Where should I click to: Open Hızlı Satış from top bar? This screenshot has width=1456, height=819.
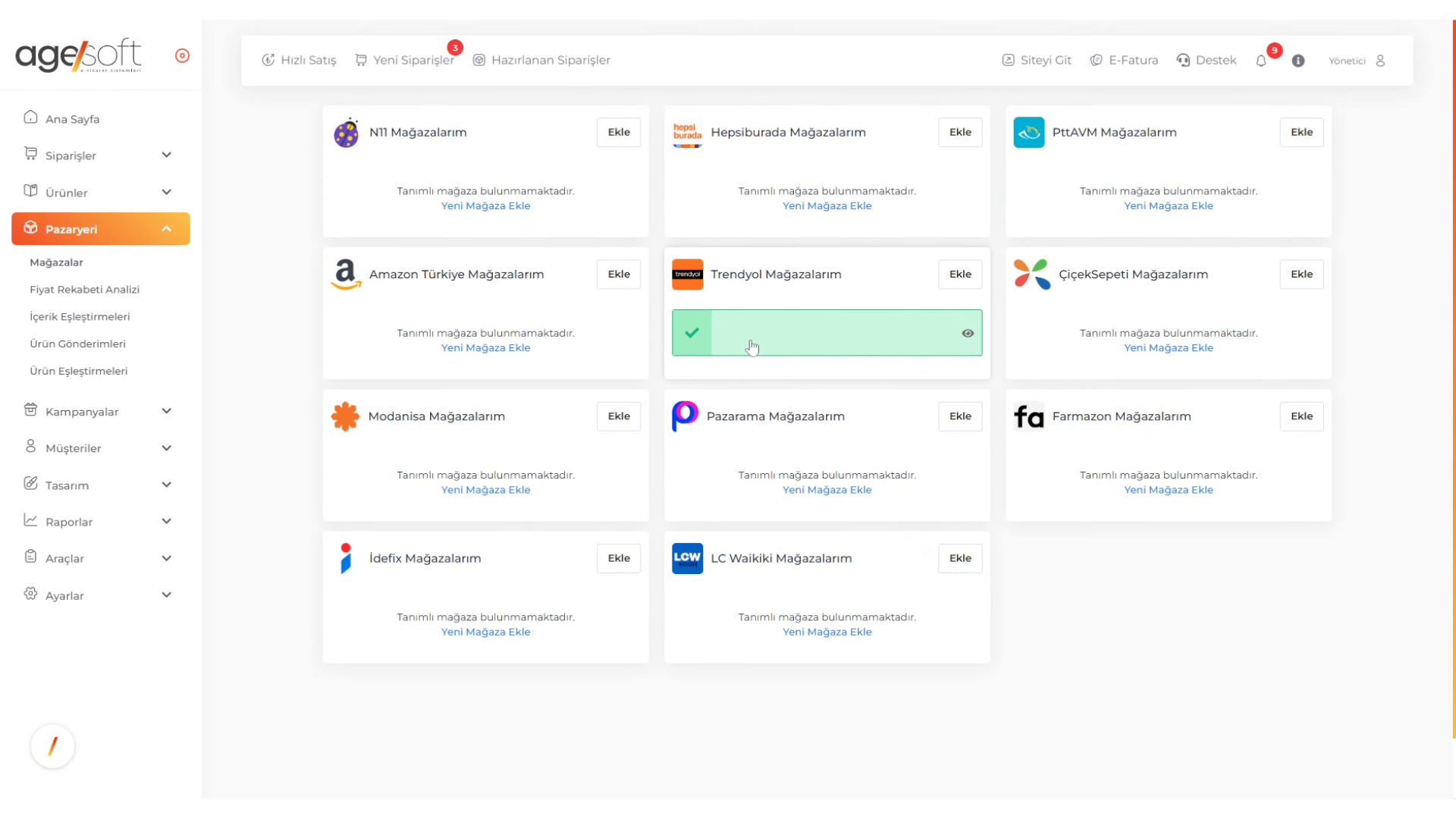coord(299,60)
